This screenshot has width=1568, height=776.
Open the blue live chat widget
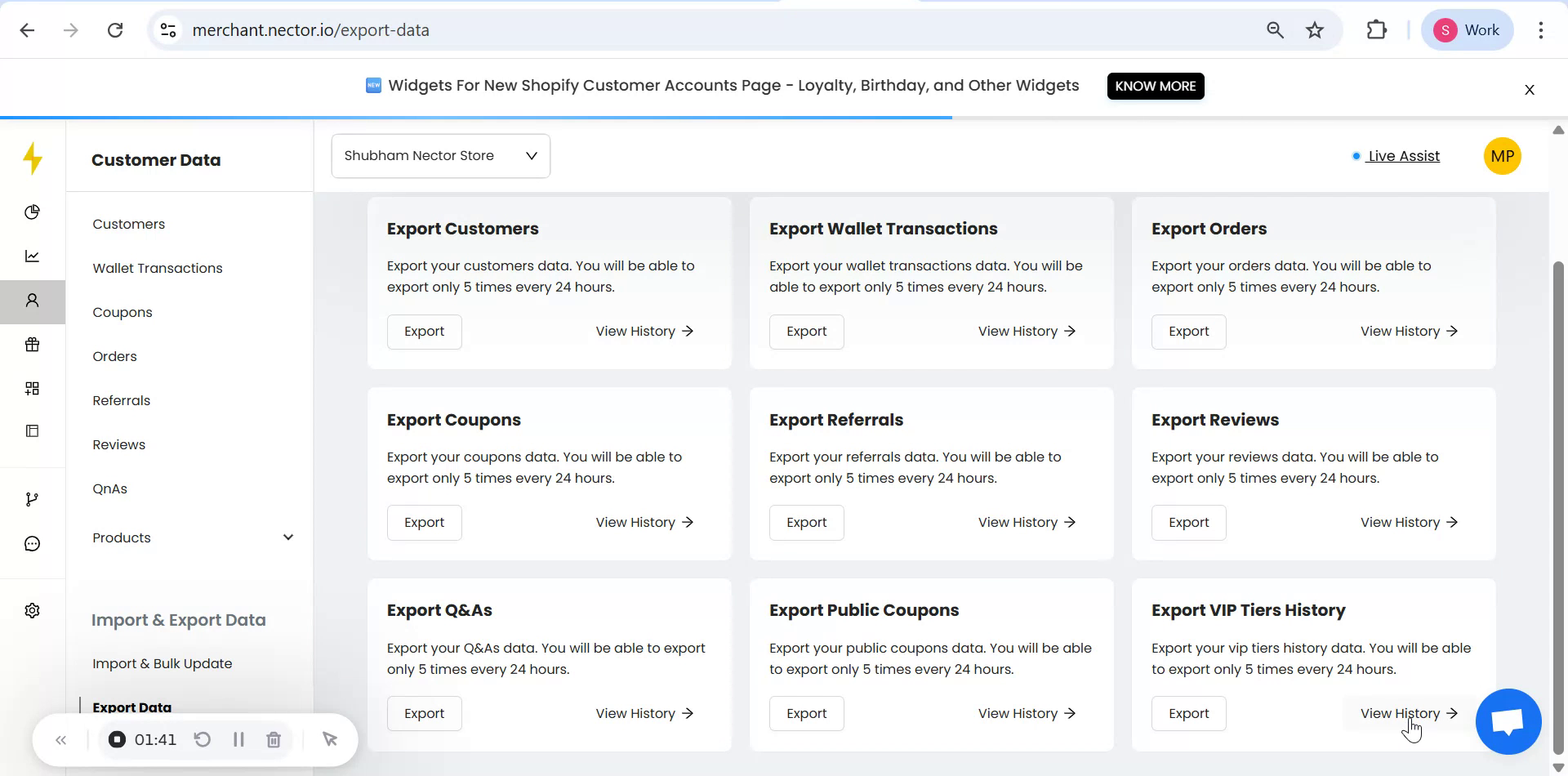[x=1508, y=722]
